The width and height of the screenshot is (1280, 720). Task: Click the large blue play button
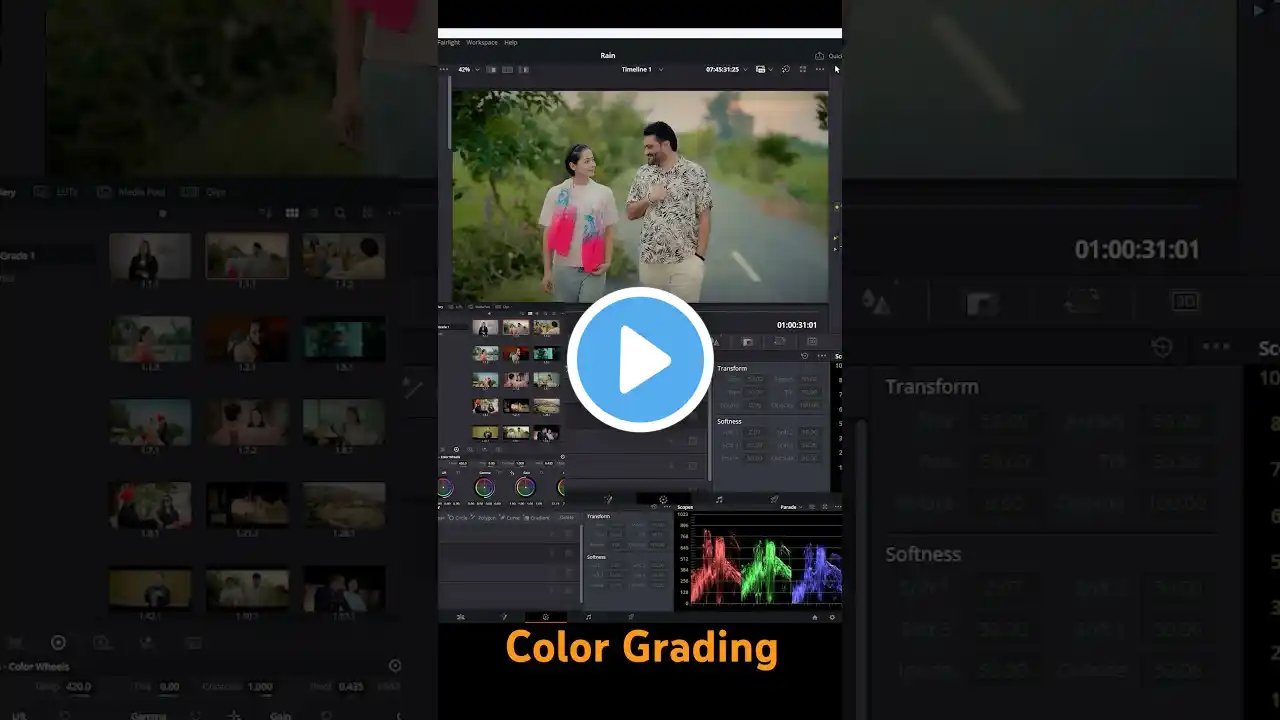click(x=639, y=360)
